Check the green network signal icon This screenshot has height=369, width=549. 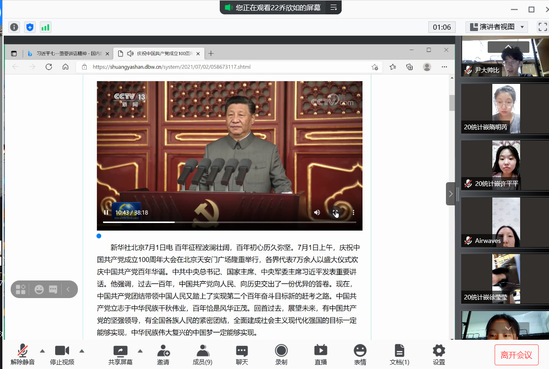46,27
